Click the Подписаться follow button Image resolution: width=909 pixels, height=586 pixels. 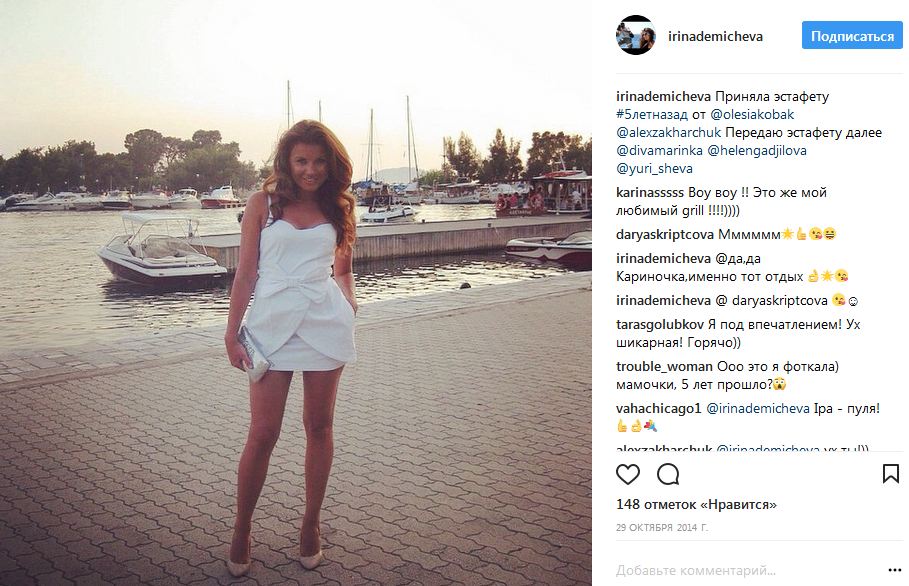852,36
